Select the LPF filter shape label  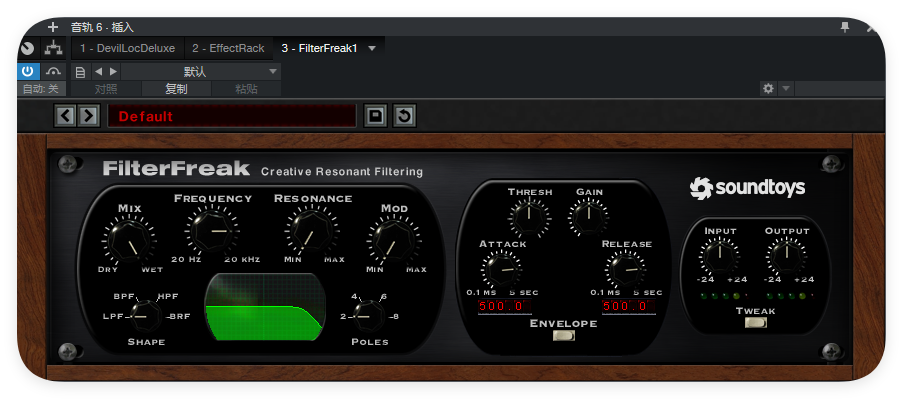(113, 316)
